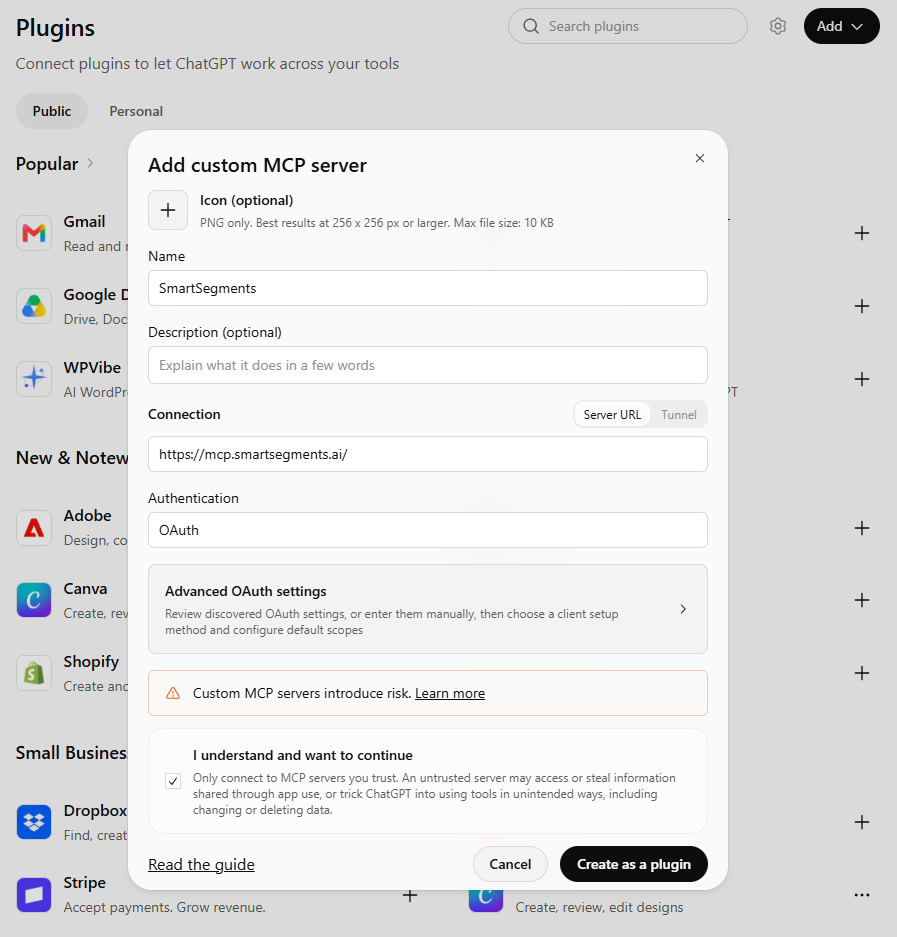Open the Stripe plugin icon
The height and width of the screenshot is (937, 897).
coord(34,895)
